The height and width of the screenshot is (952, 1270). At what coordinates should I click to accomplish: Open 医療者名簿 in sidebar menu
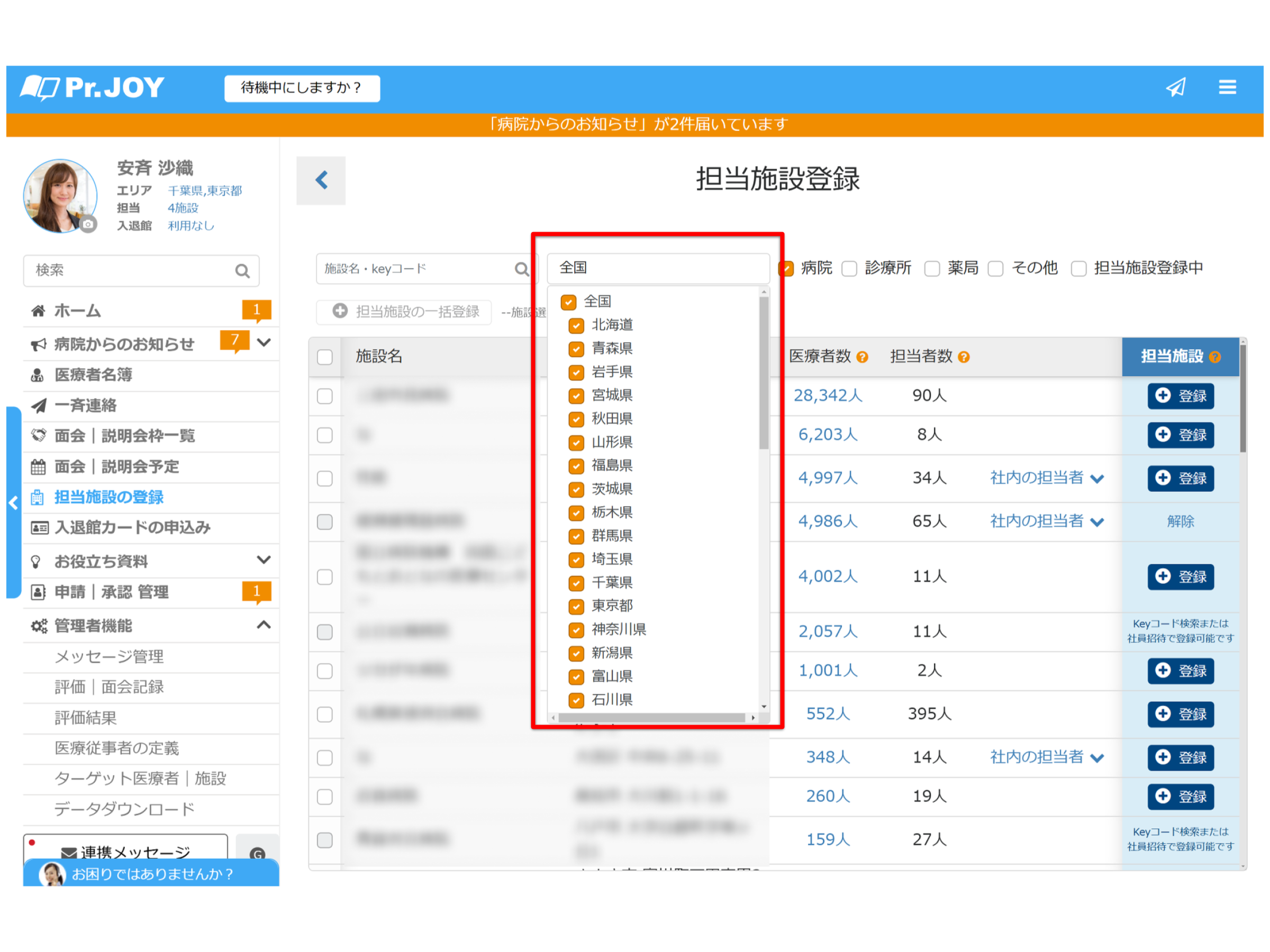point(94,374)
